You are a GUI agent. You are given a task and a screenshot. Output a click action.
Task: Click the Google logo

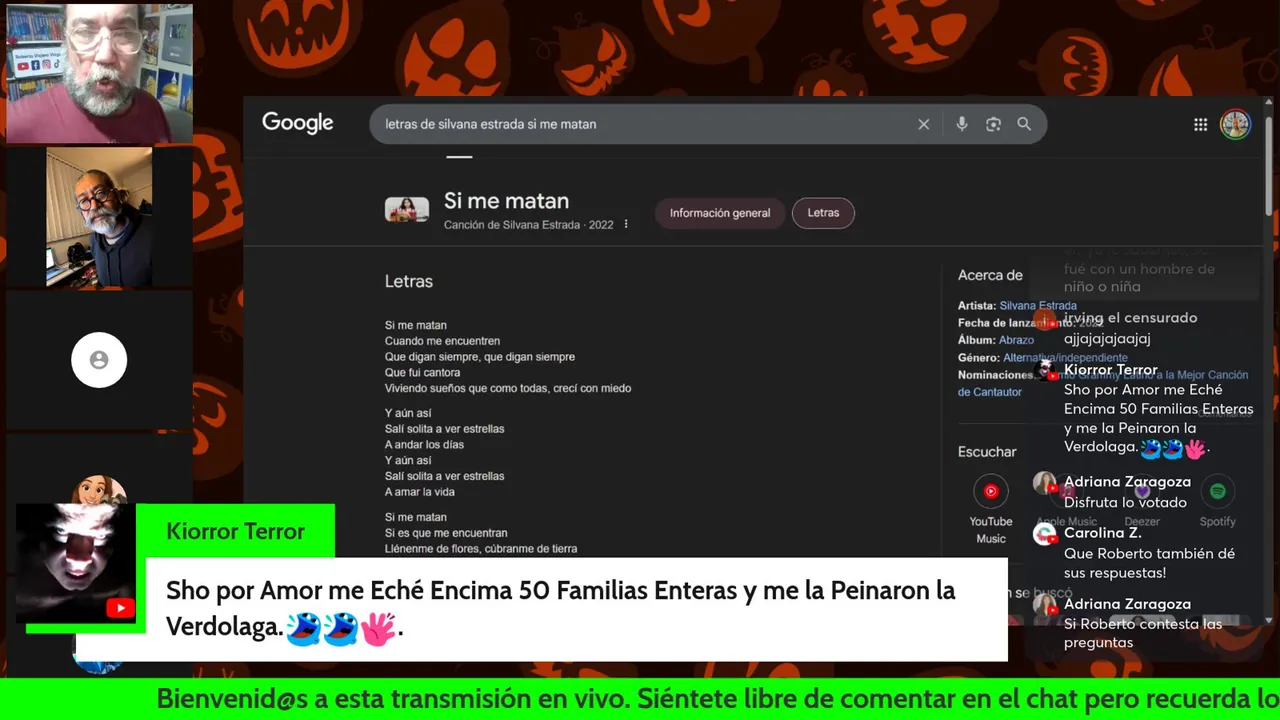click(297, 123)
